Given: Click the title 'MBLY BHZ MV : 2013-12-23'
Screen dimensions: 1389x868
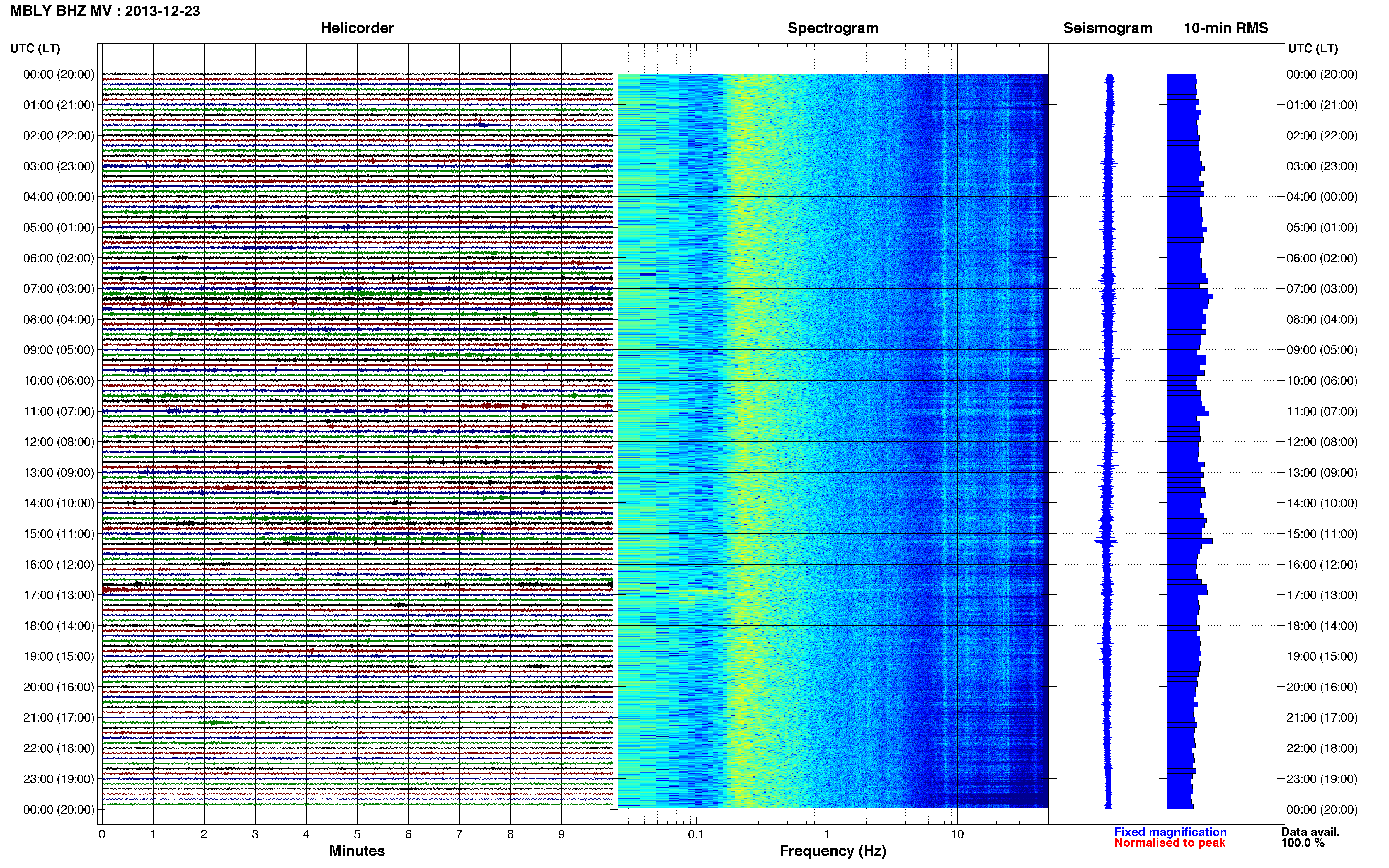Looking at the screenshot, I should (x=105, y=11).
